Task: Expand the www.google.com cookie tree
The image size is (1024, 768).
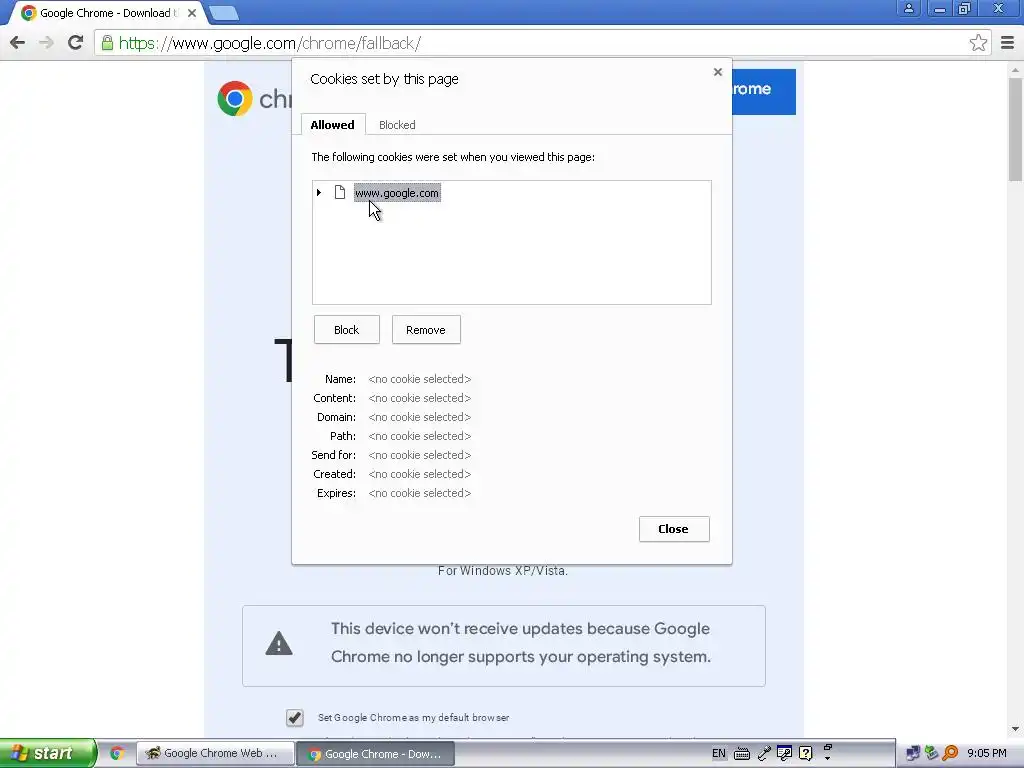Action: click(319, 193)
